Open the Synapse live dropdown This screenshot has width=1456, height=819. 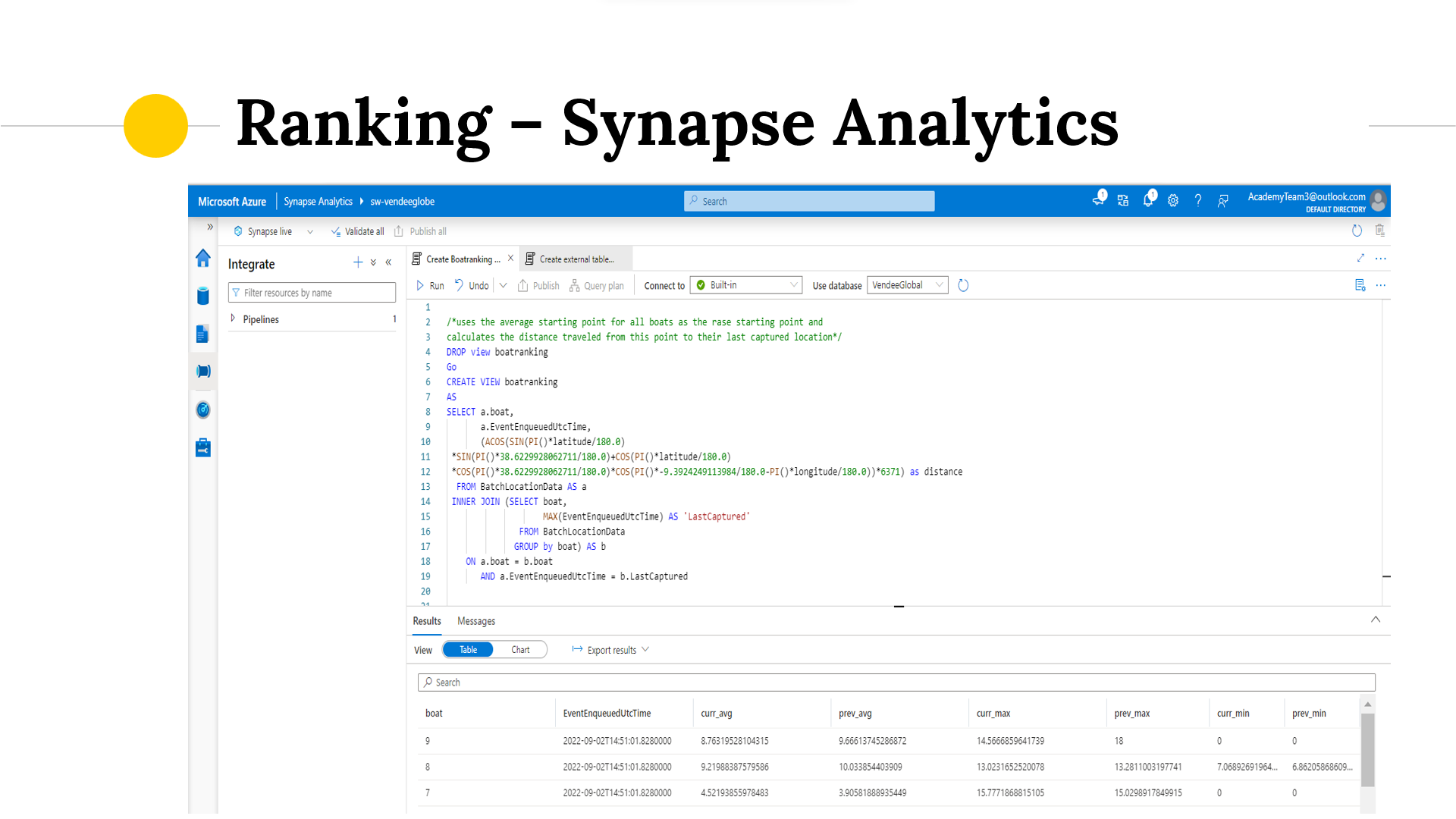coord(273,231)
